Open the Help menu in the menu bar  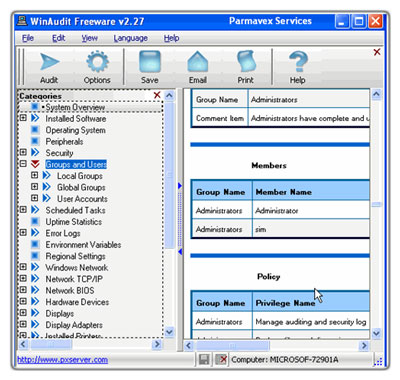click(171, 38)
